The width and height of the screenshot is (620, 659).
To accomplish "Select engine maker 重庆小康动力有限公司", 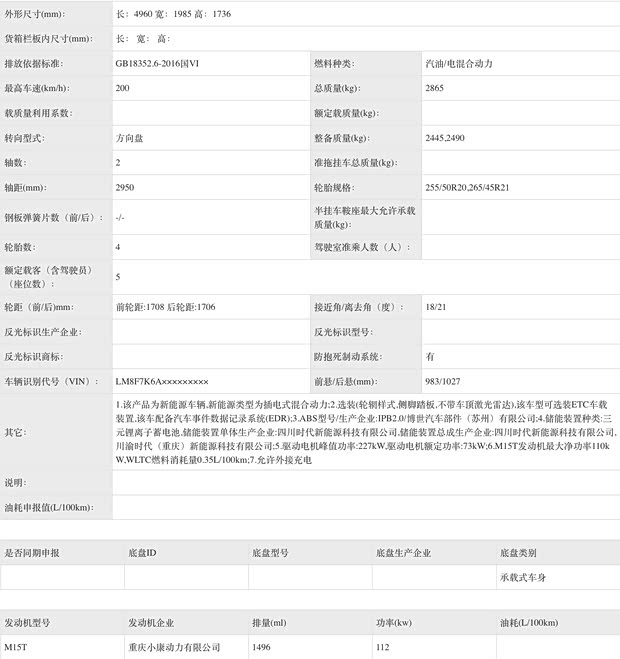I will coord(174,647).
